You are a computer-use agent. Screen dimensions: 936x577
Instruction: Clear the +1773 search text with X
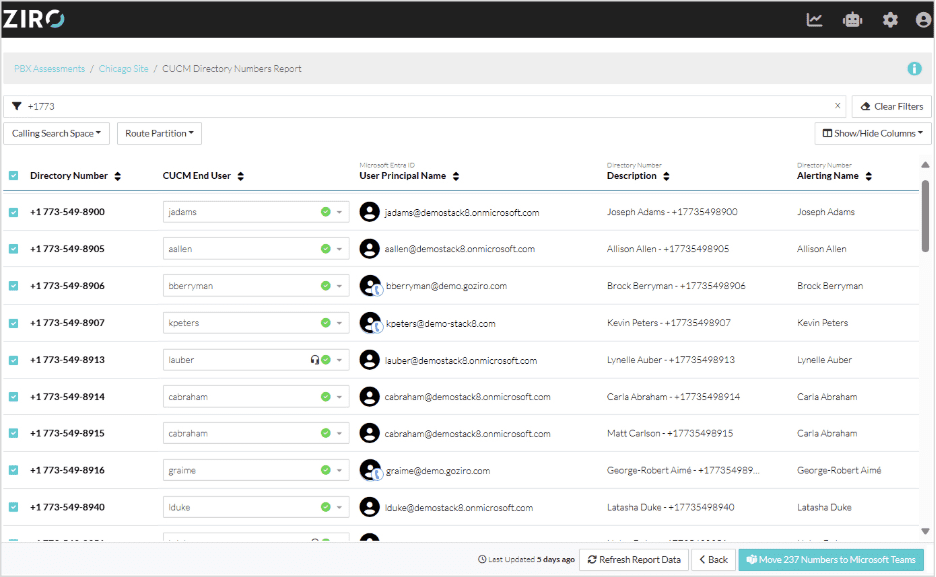[x=838, y=106]
